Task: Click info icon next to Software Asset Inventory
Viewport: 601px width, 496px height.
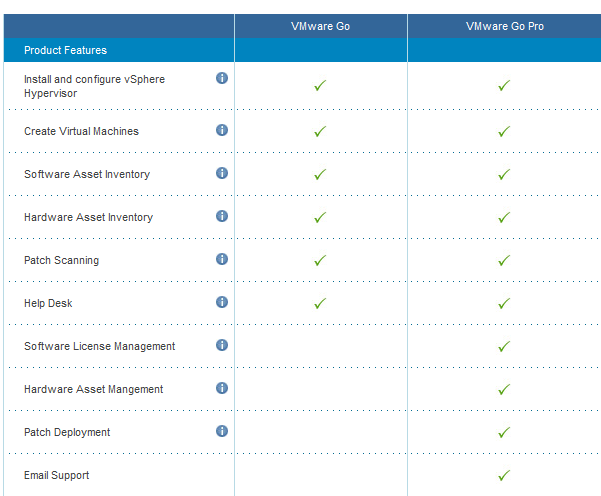Action: pos(222,173)
